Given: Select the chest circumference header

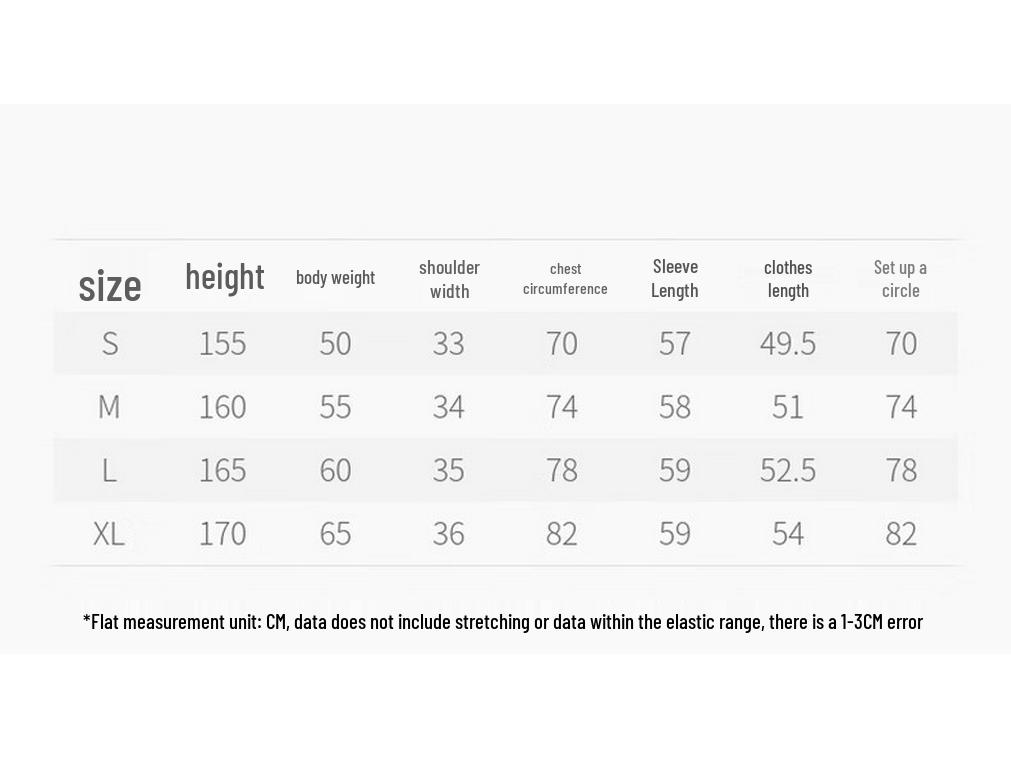Looking at the screenshot, I should 565,279.
